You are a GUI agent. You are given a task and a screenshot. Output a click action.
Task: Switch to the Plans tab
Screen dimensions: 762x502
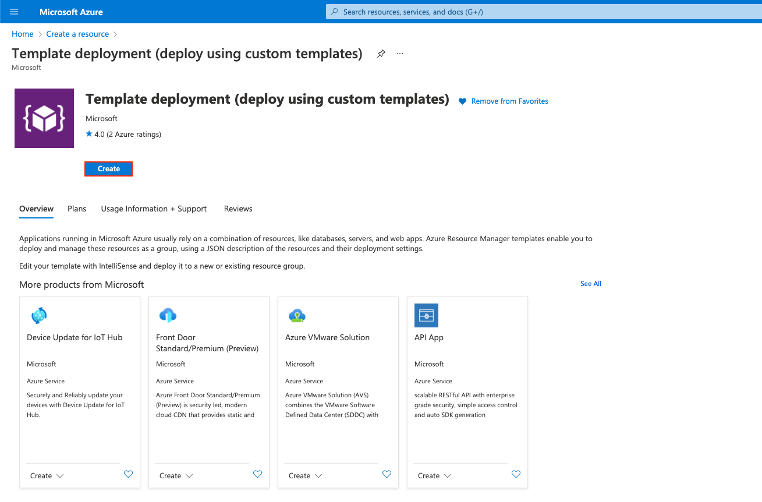(77, 209)
